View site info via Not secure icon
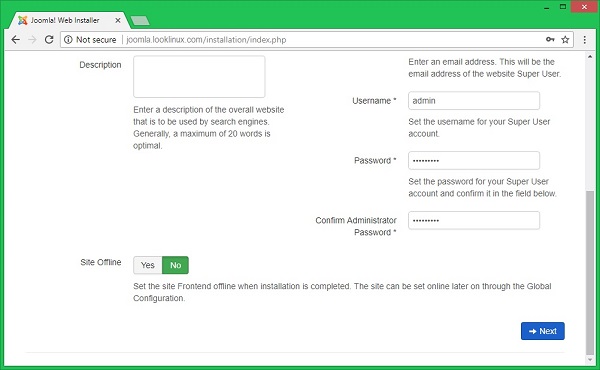The width and height of the screenshot is (600, 370). (68, 39)
